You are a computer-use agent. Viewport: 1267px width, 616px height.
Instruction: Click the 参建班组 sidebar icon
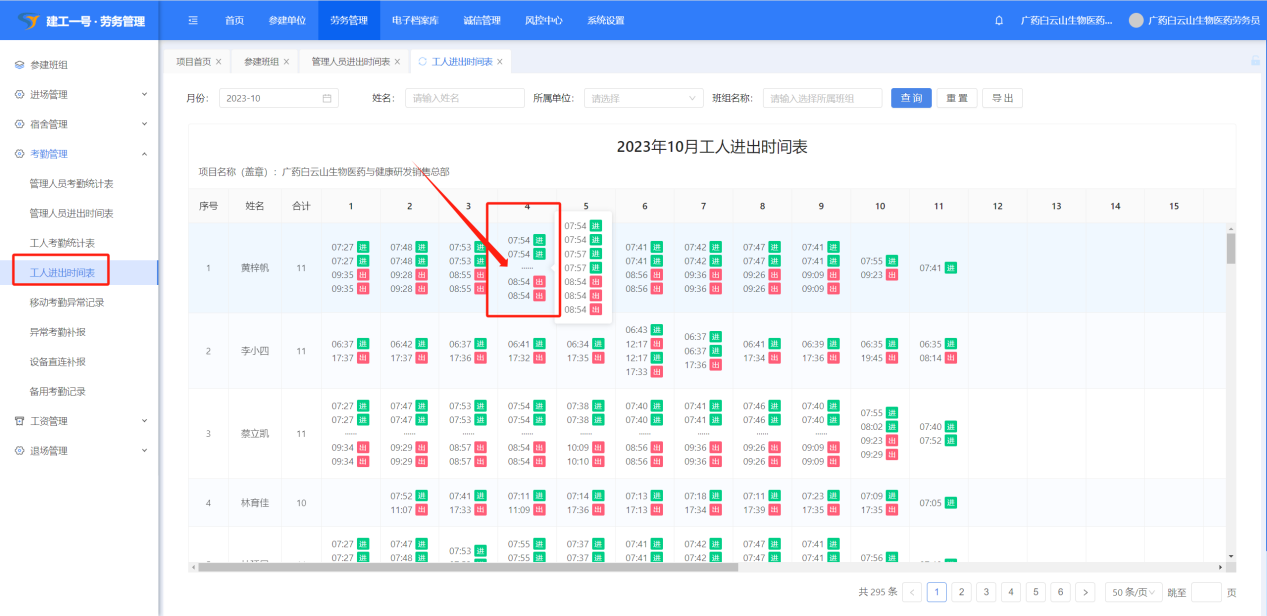19,65
